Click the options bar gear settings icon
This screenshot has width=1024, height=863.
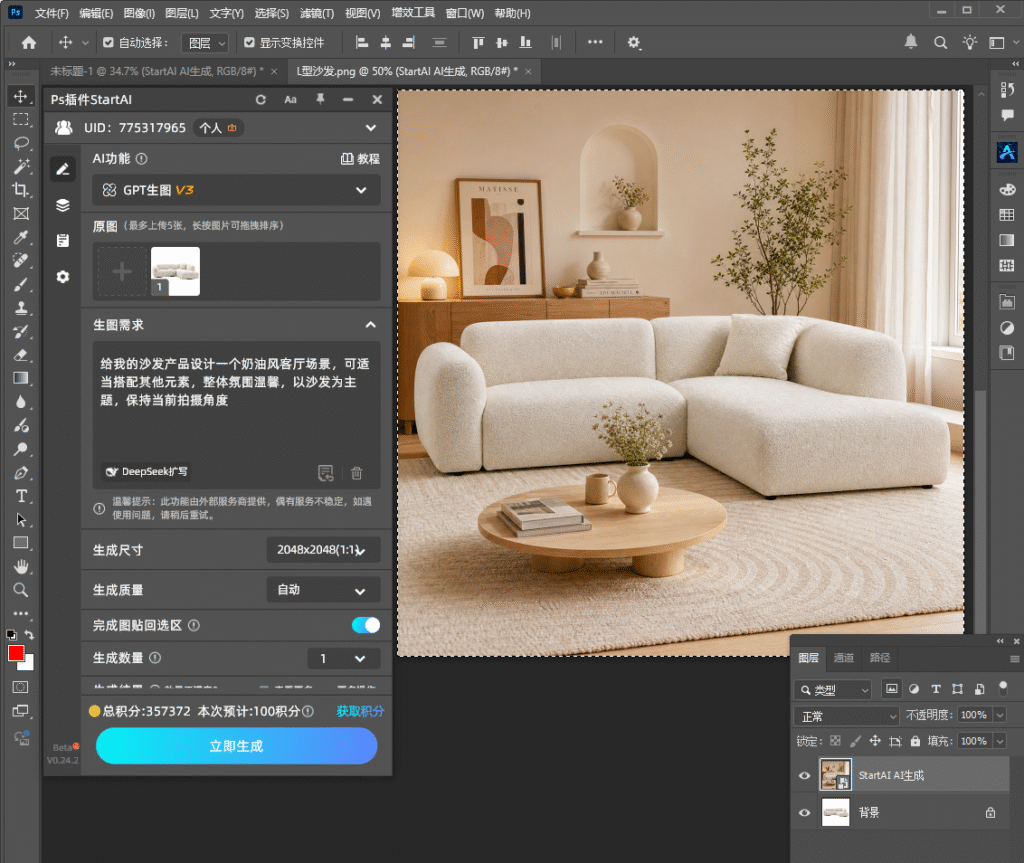point(633,42)
